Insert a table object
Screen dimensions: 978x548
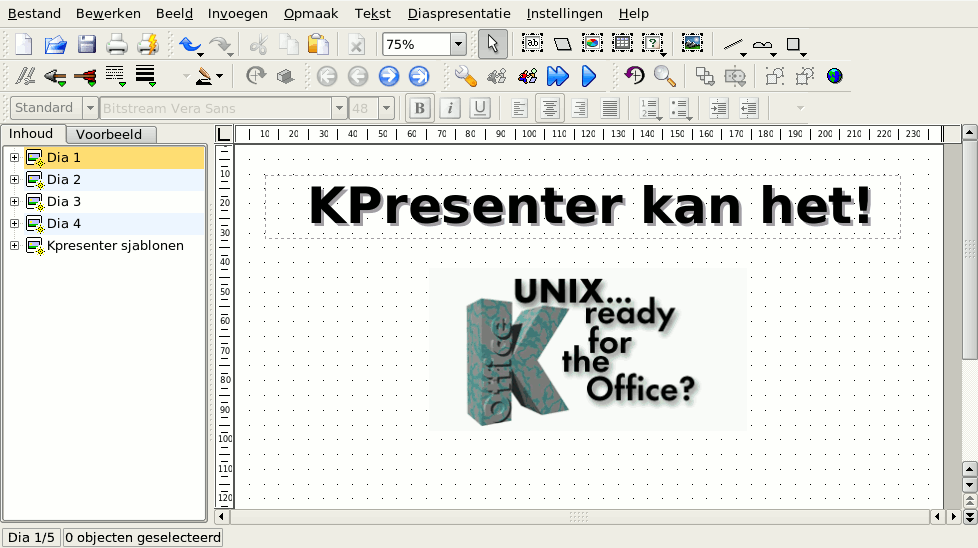point(622,44)
